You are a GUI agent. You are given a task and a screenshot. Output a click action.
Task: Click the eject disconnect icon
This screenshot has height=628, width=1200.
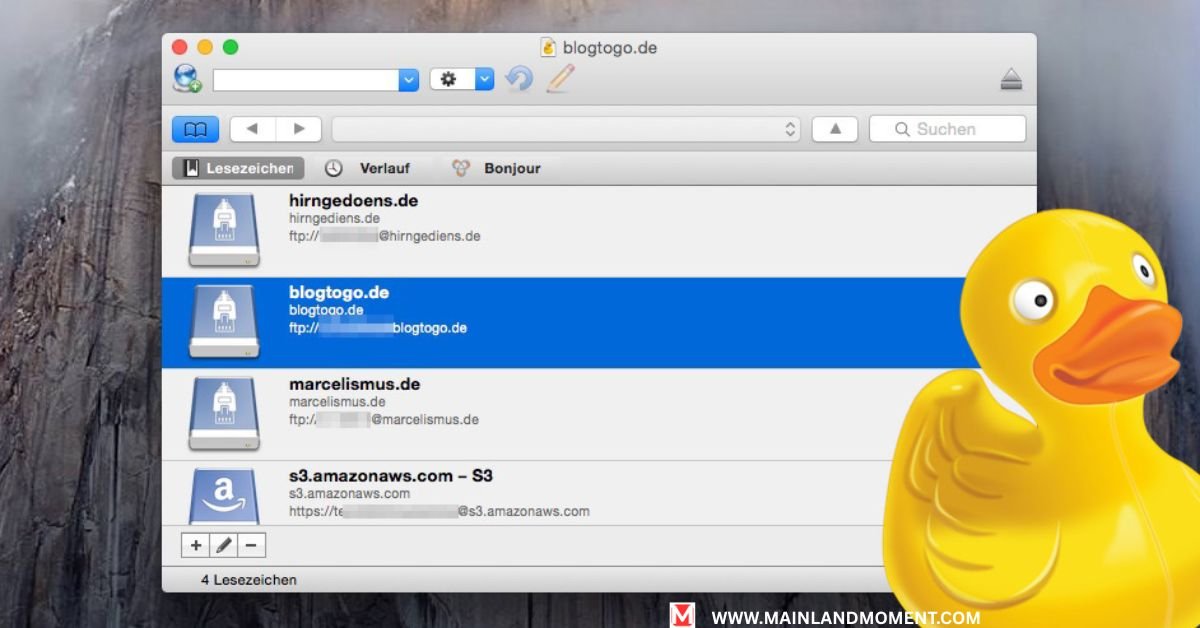[1011, 80]
